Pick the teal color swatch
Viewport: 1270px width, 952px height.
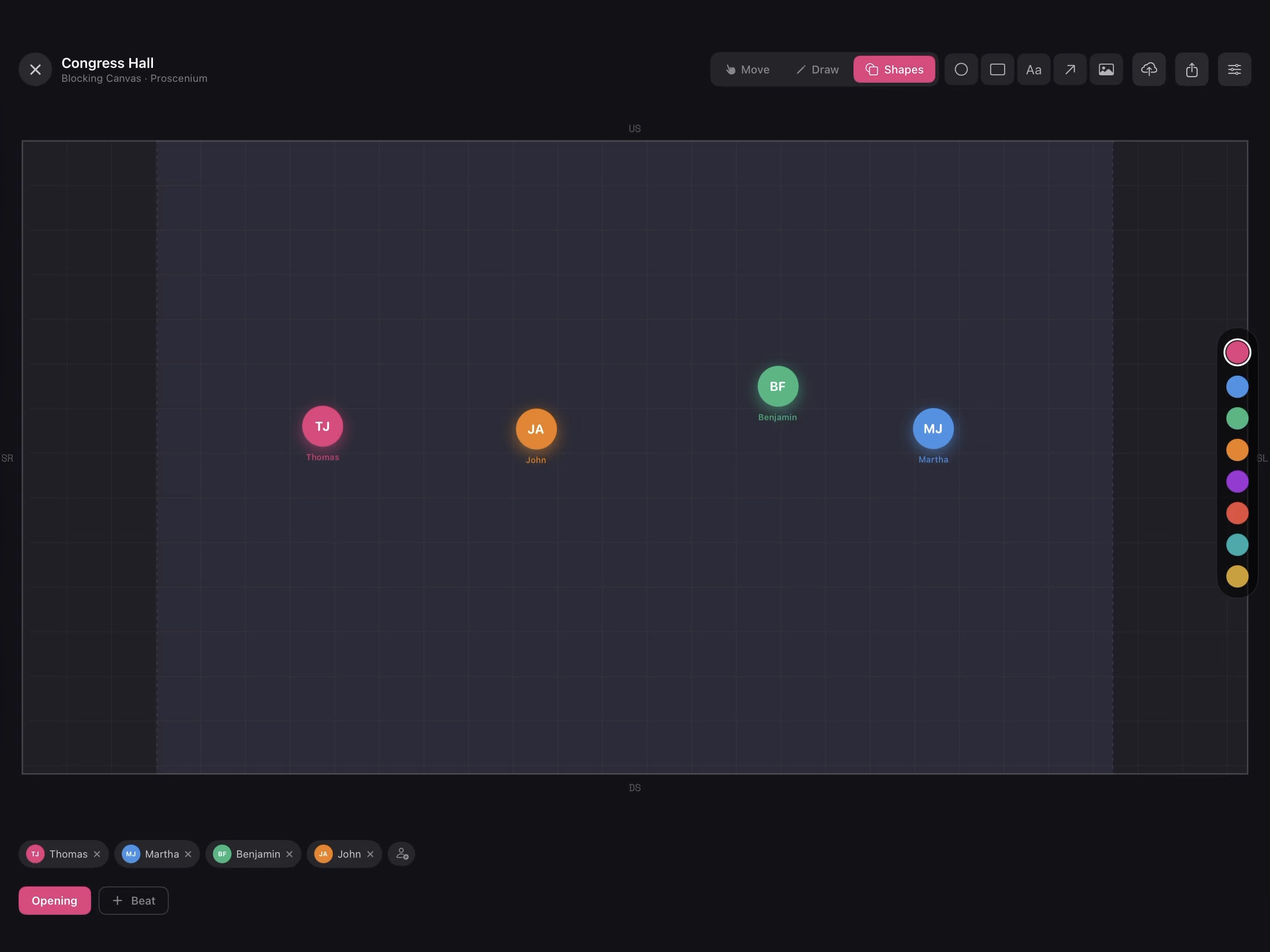click(1237, 544)
